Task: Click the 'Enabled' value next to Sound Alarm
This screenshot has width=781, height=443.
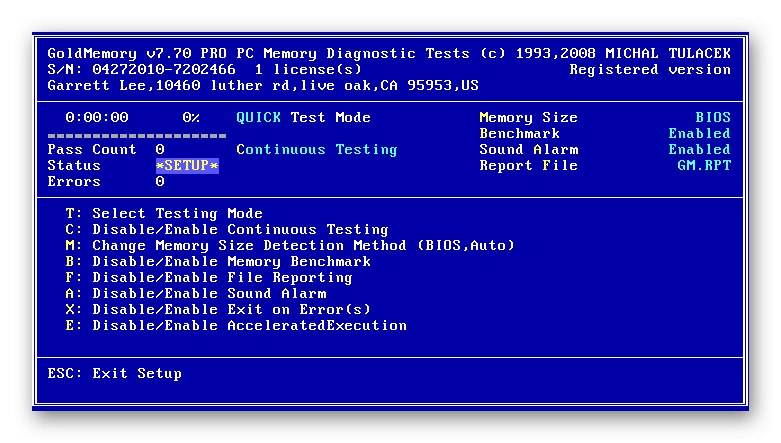Action: [x=699, y=149]
